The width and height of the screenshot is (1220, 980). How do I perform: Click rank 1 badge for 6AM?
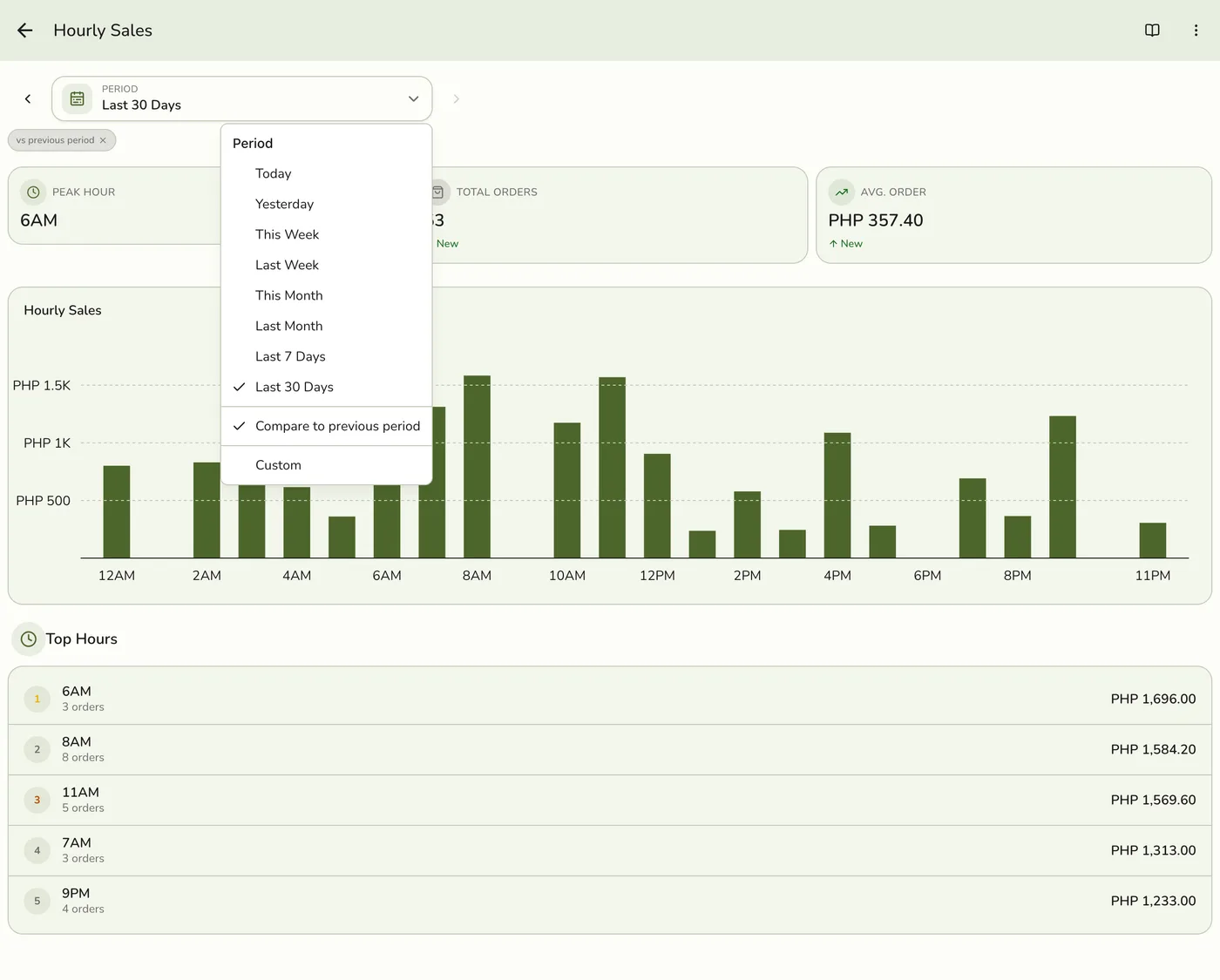point(37,699)
